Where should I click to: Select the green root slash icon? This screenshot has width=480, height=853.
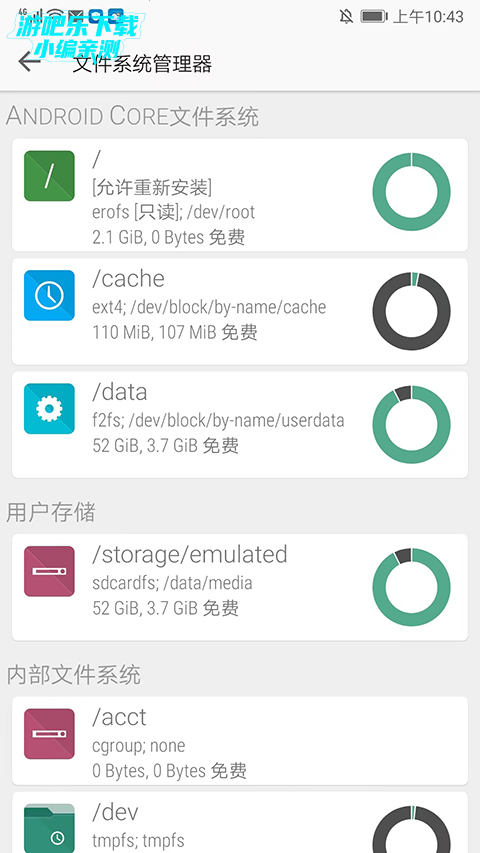(x=49, y=176)
